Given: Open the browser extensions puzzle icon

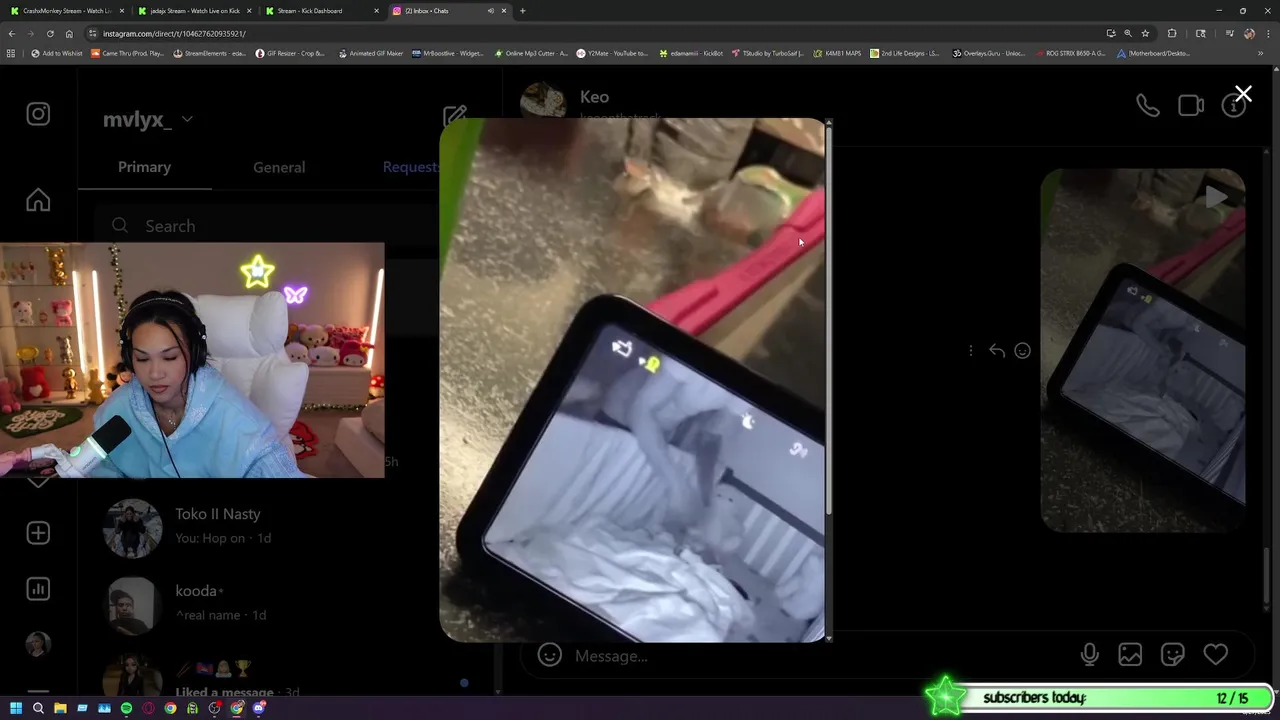Looking at the screenshot, I should coord(1172,33).
